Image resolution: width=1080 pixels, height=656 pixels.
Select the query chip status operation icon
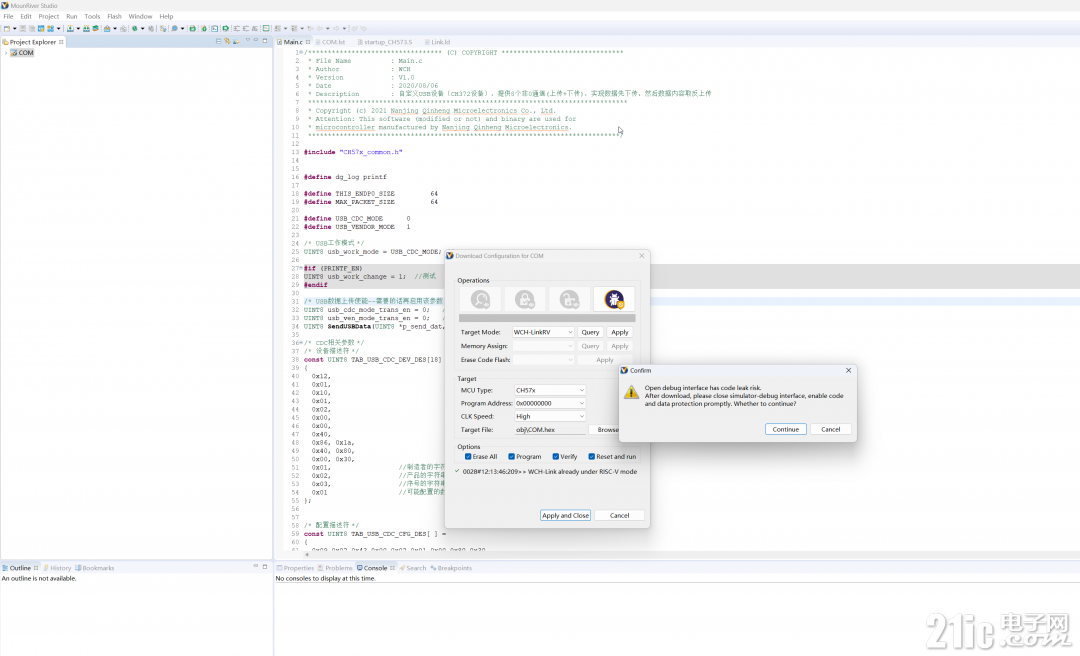pyautogui.click(x=480, y=299)
